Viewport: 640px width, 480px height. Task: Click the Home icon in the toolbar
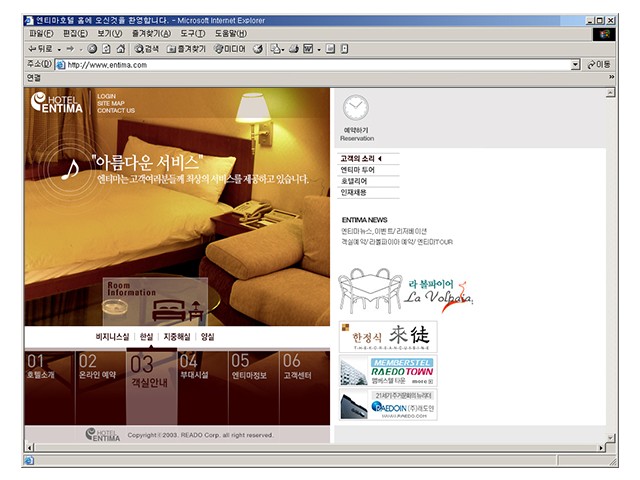pyautogui.click(x=120, y=48)
